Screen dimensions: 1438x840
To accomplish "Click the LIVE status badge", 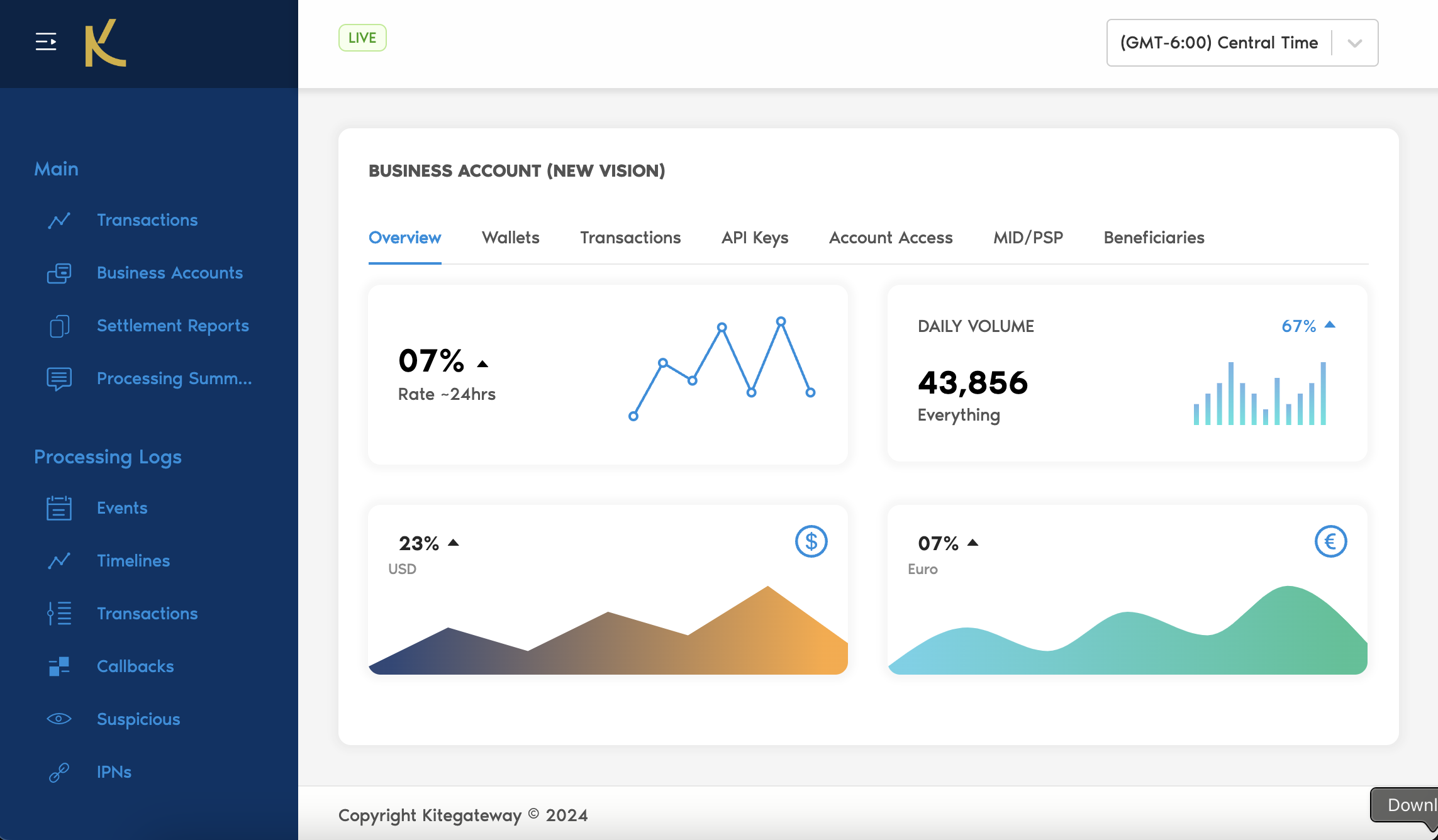I will pyautogui.click(x=362, y=38).
